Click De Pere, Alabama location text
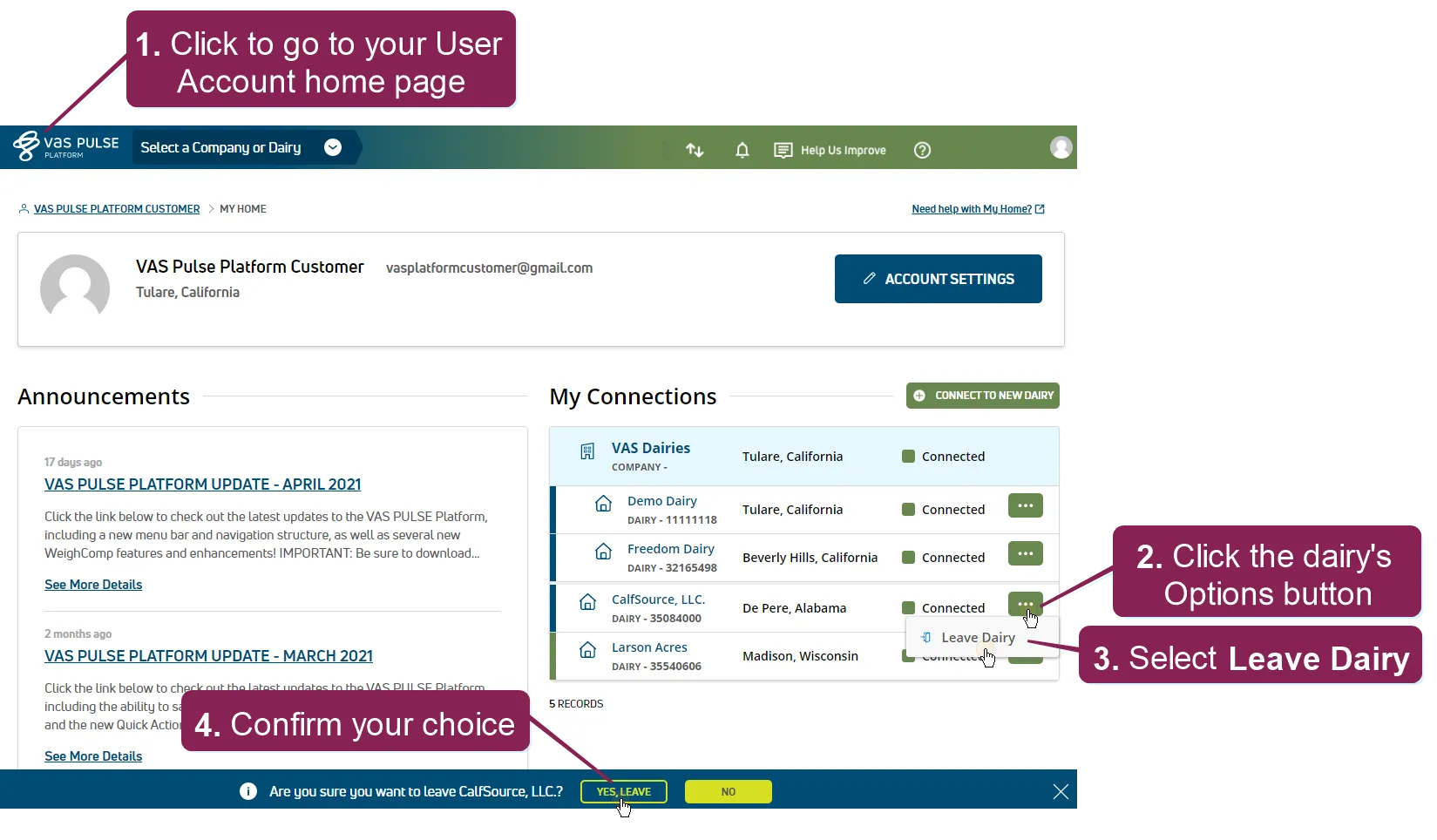 (x=794, y=608)
